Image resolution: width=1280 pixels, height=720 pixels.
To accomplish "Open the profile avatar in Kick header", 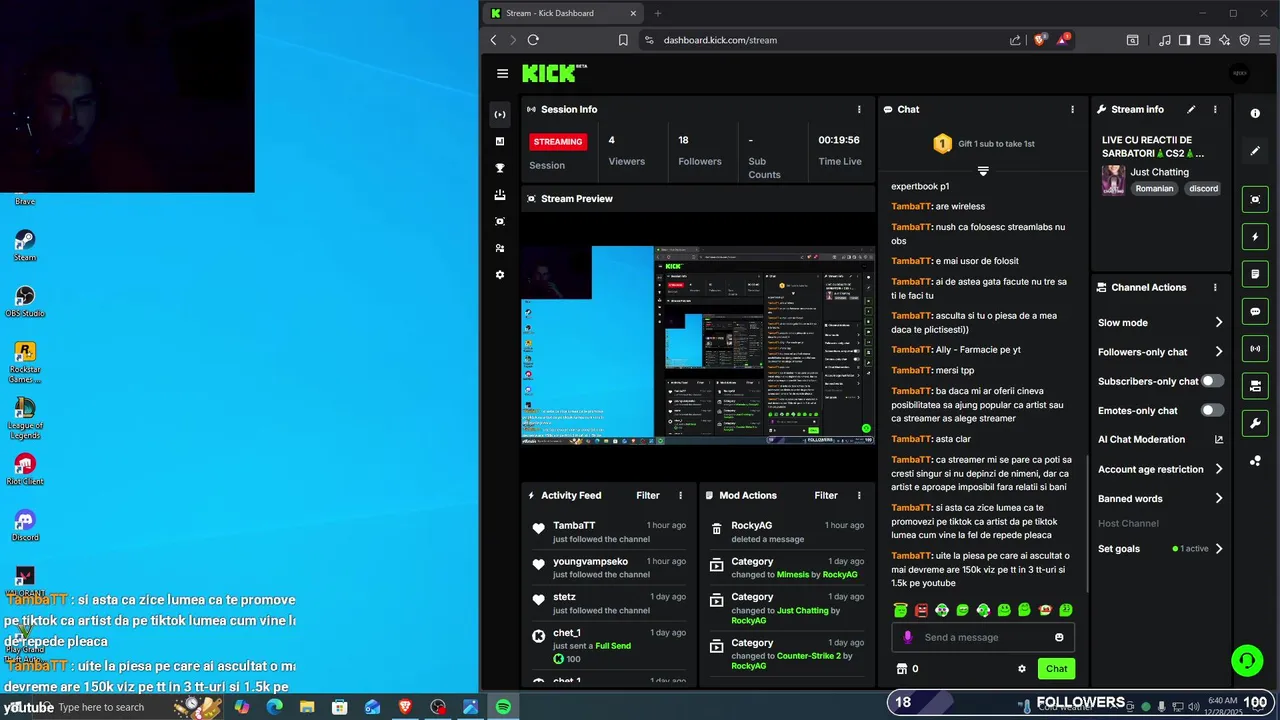I will (1240, 73).
